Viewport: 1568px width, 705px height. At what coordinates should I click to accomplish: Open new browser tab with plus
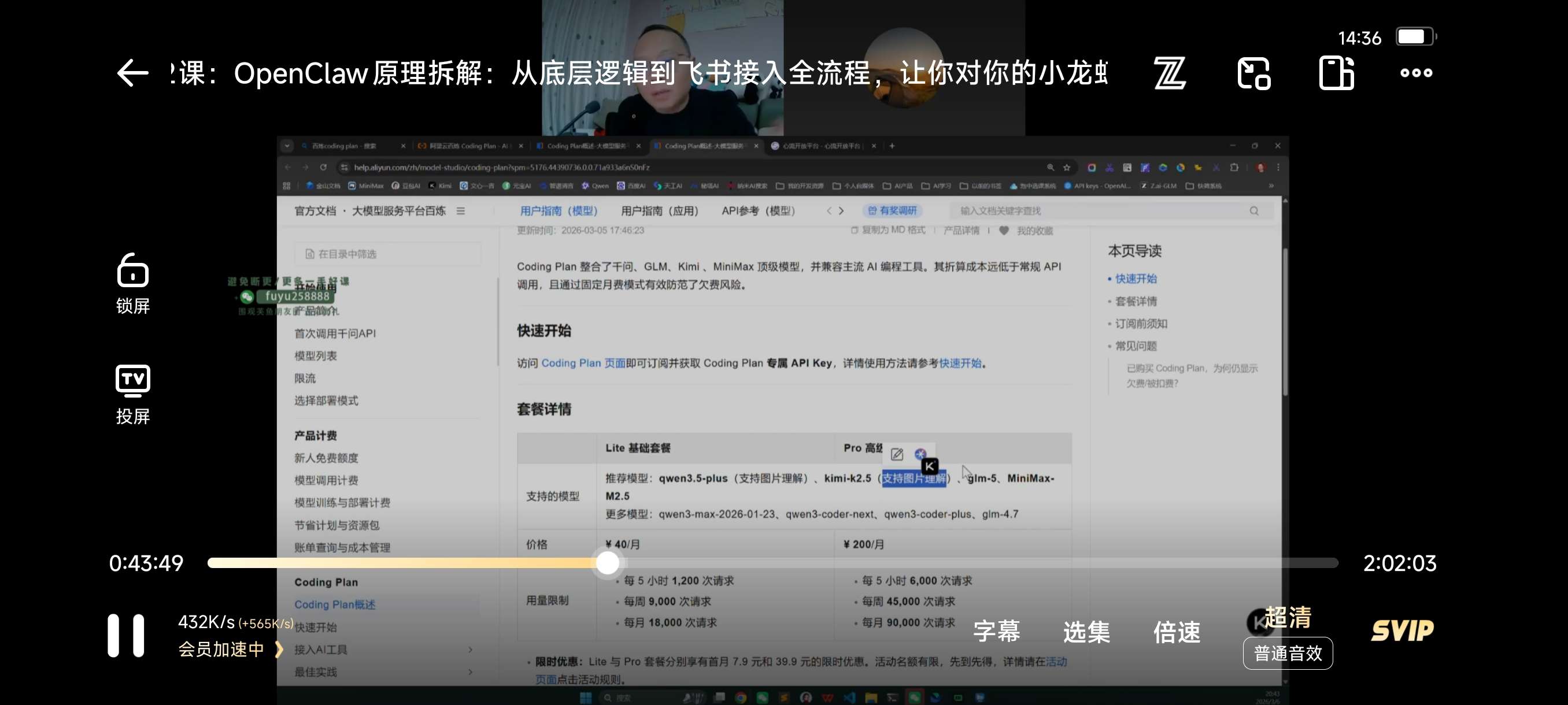point(892,146)
